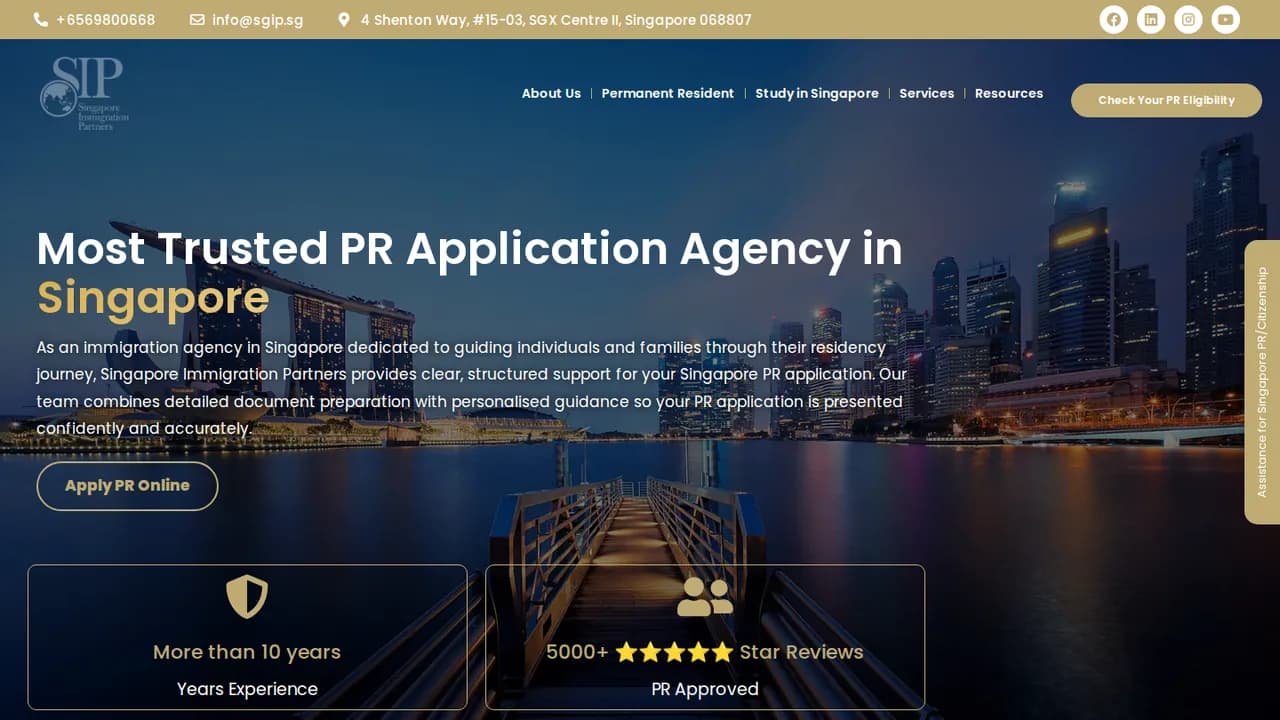The height and width of the screenshot is (720, 1280).
Task: Open the 4 Shenton Way address link
Action: tap(556, 20)
